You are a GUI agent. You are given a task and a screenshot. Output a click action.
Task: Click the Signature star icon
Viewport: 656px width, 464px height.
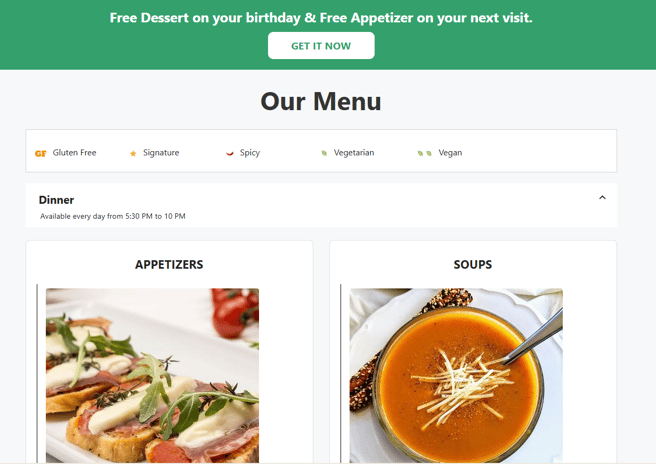pos(133,154)
